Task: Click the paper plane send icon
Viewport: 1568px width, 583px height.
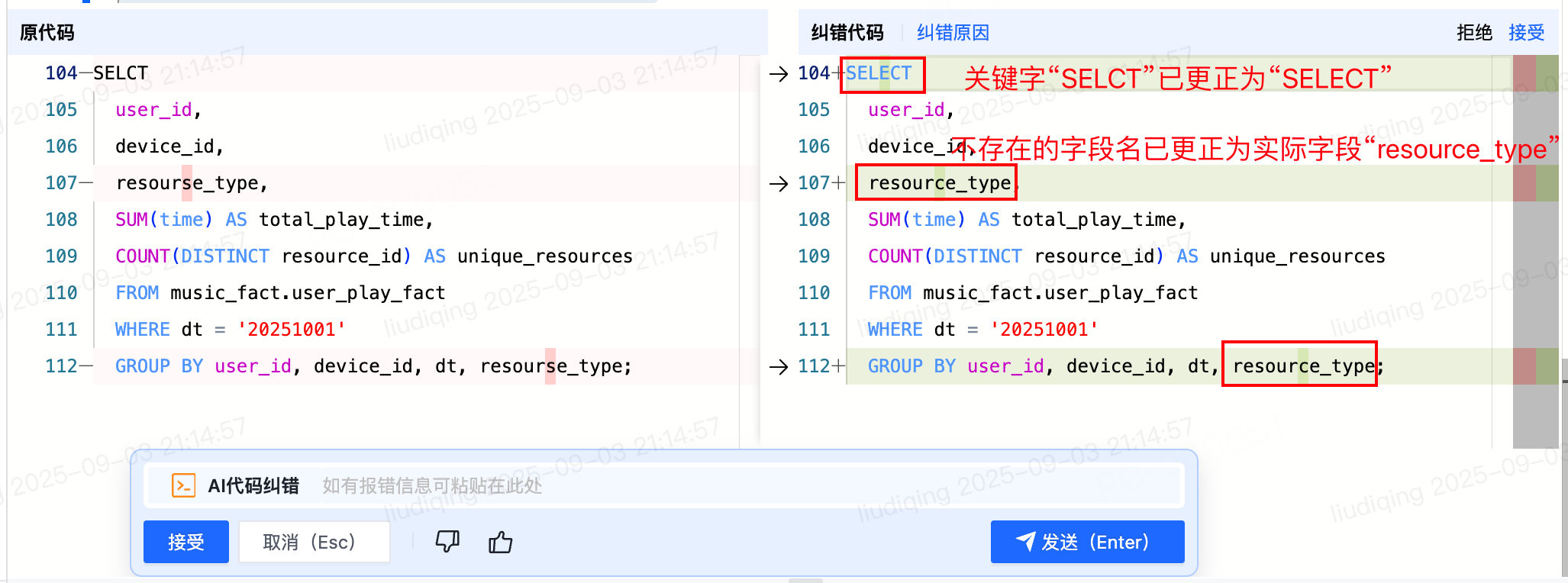Action: [x=1026, y=542]
